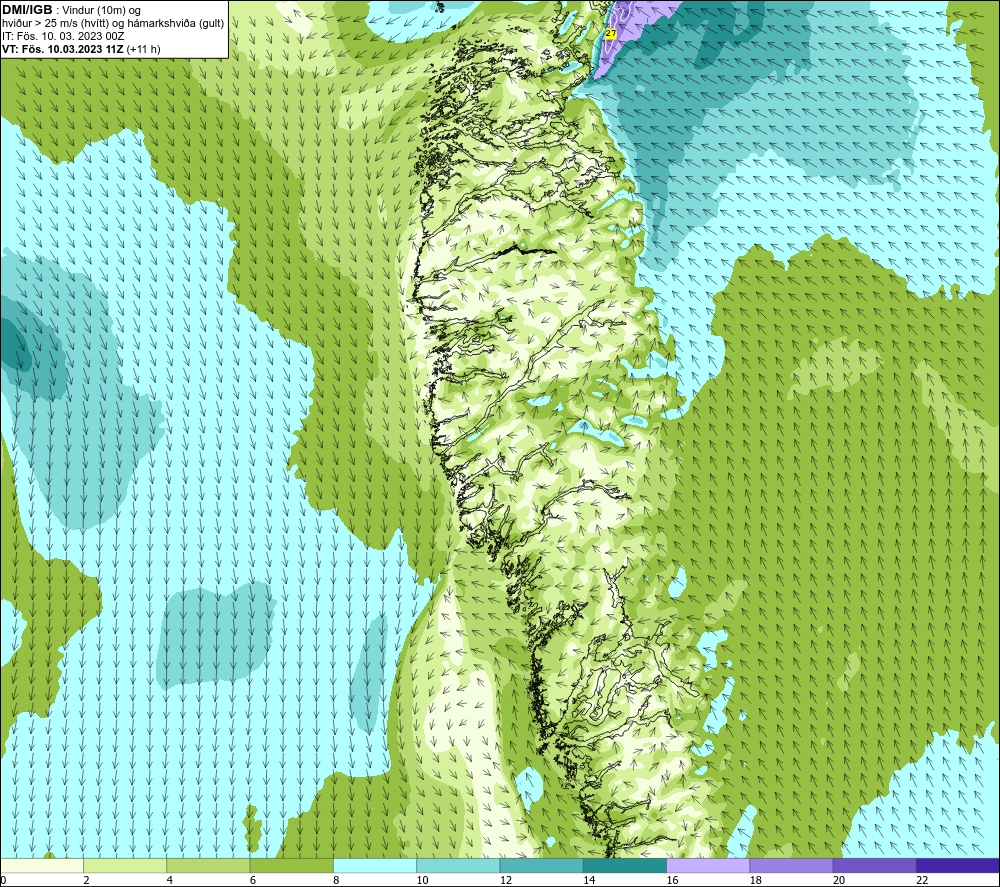Click the 10–12 m/s turquoise swatch

coord(458,865)
